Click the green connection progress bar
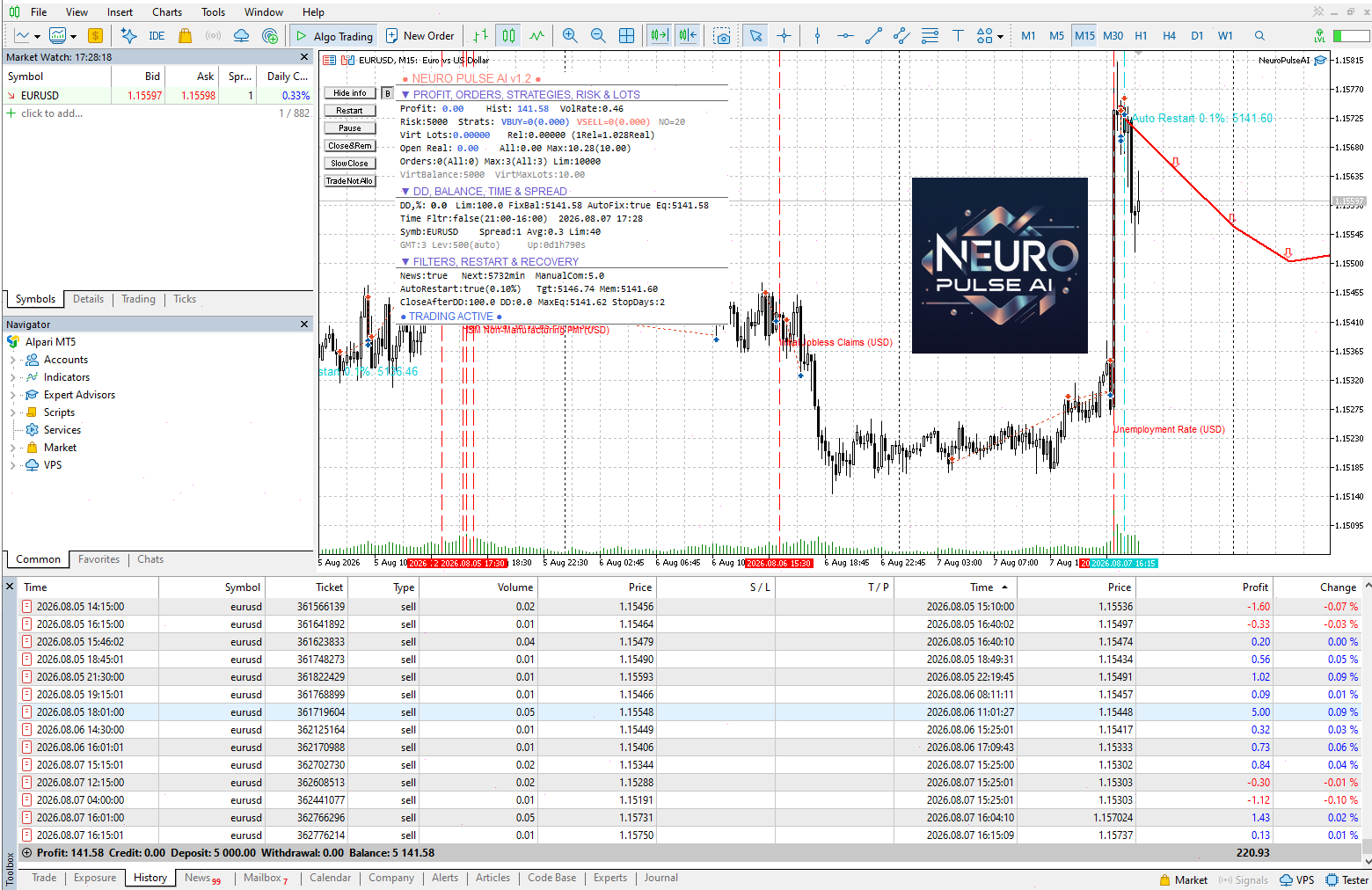1372x890 pixels. 1351,36
